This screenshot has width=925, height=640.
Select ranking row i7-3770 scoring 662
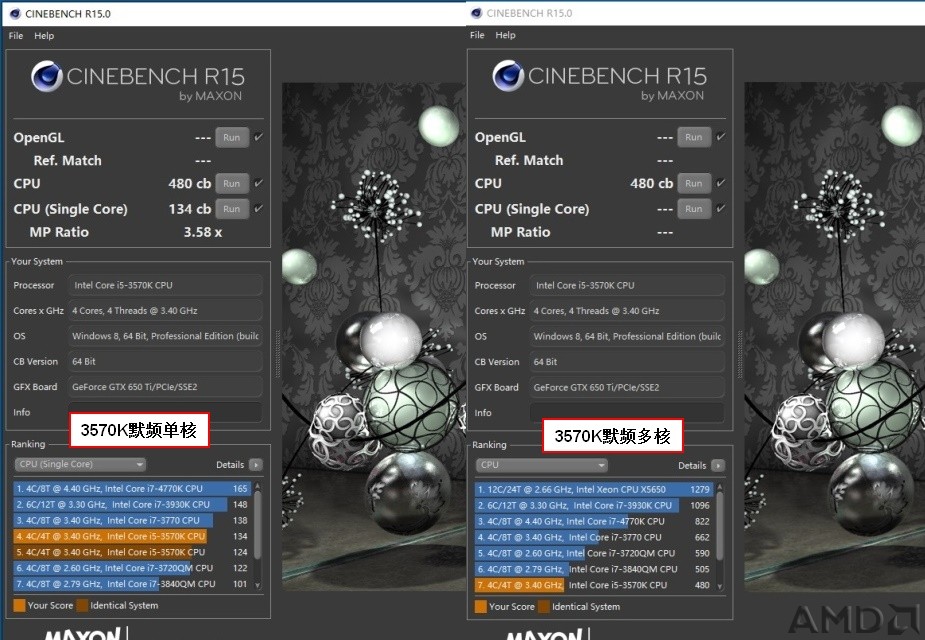(595, 537)
